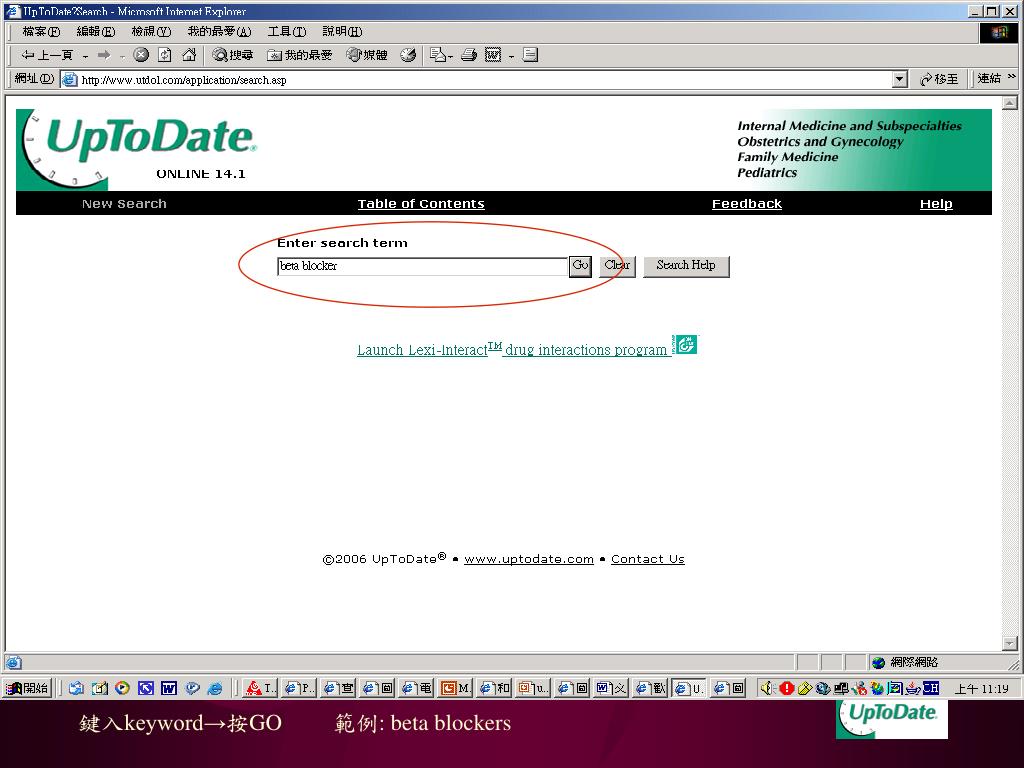Screen dimensions: 1024x768
Task: Open the Feedback link
Action: coord(746,204)
